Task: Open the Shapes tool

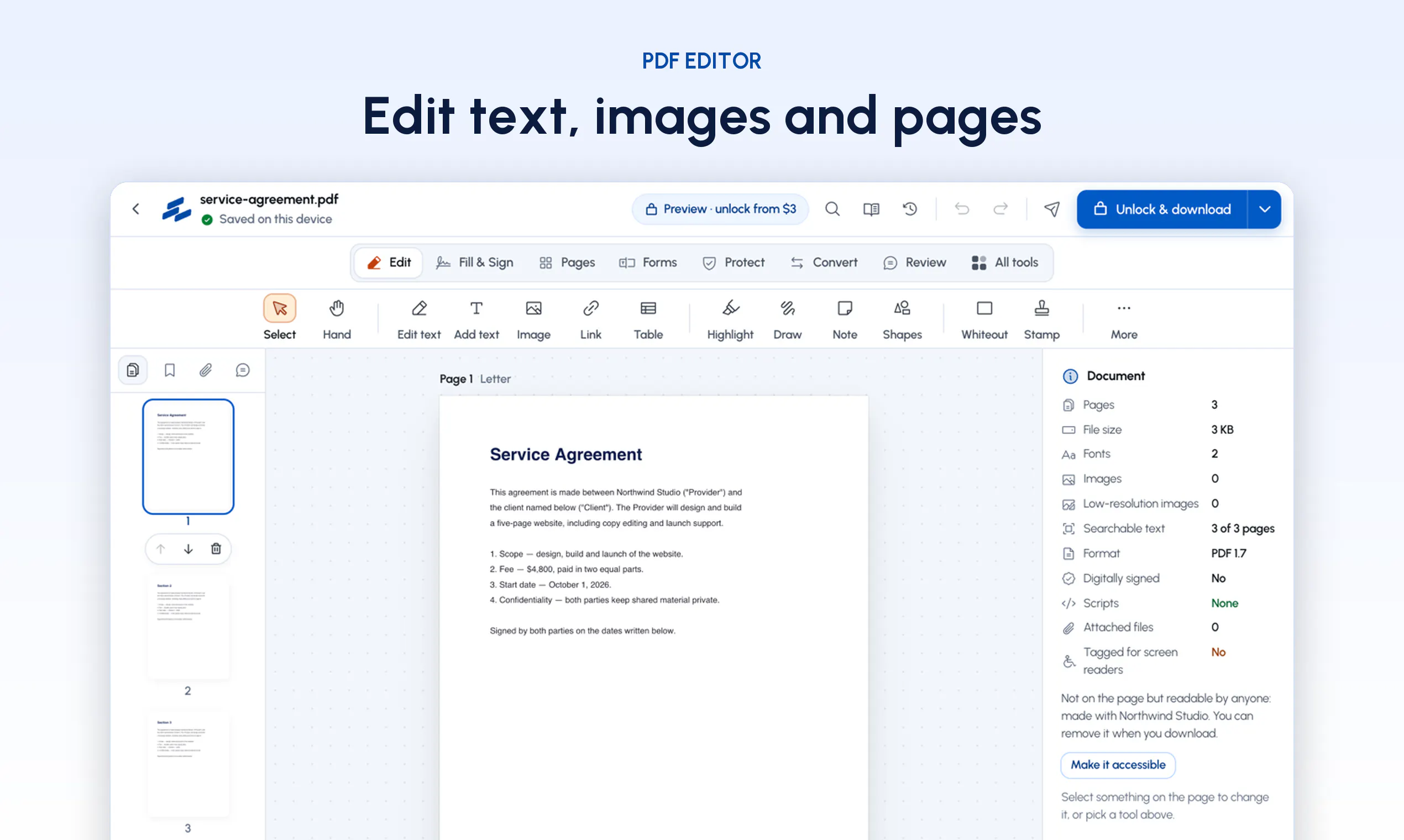Action: (x=902, y=319)
